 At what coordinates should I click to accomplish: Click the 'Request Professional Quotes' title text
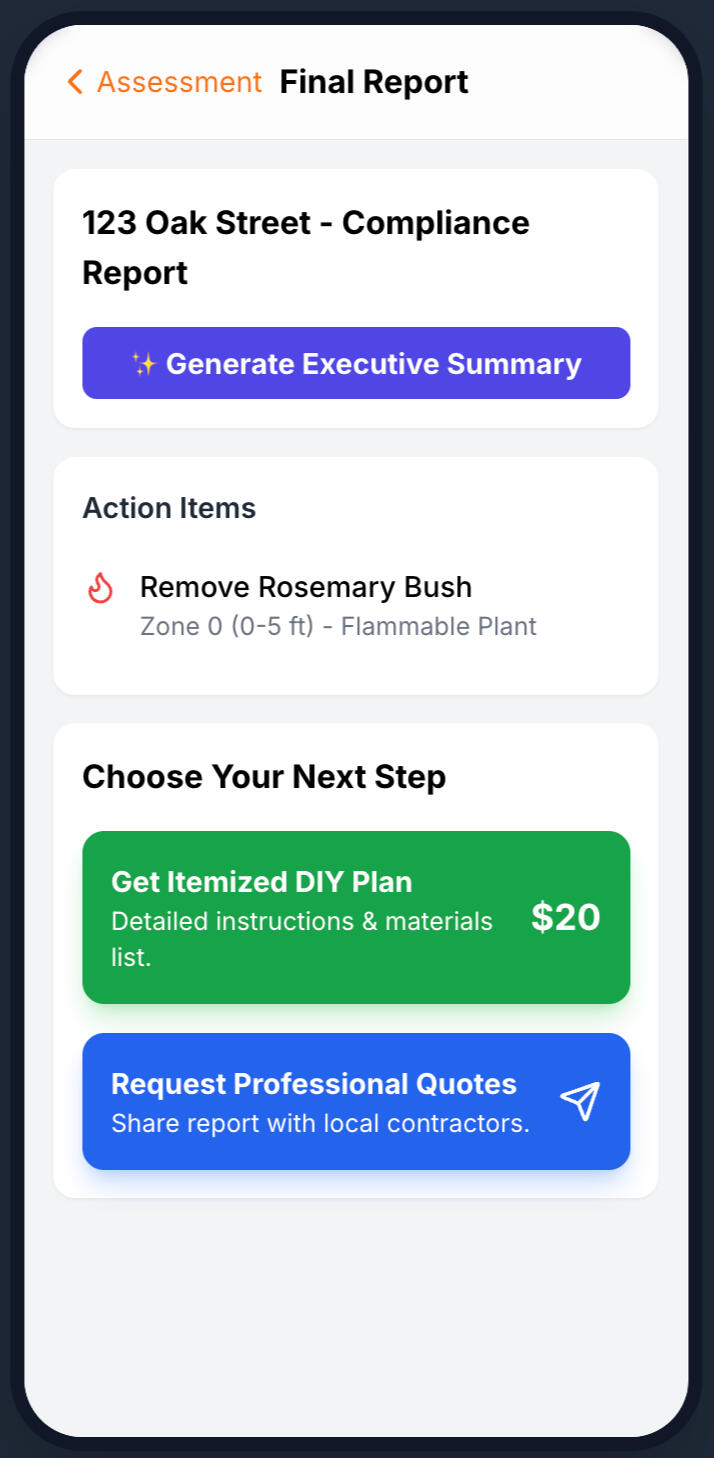coord(314,1084)
